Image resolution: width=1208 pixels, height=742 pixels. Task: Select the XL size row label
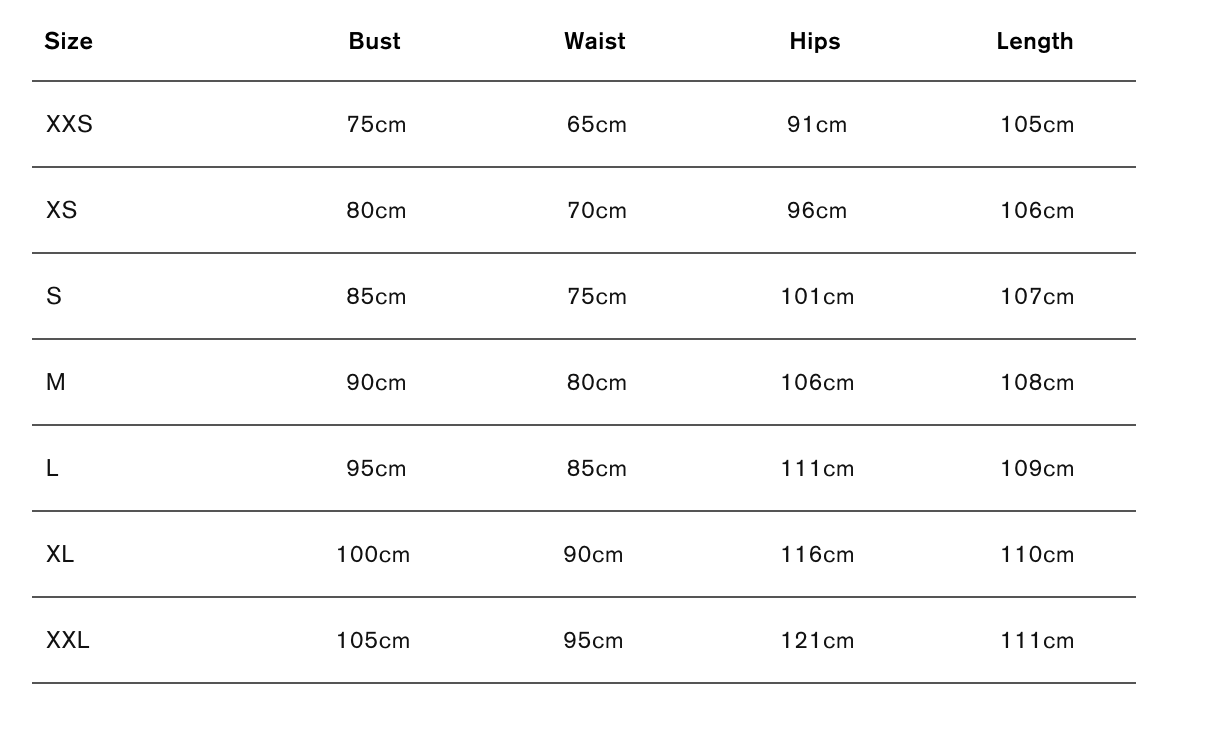pos(60,555)
